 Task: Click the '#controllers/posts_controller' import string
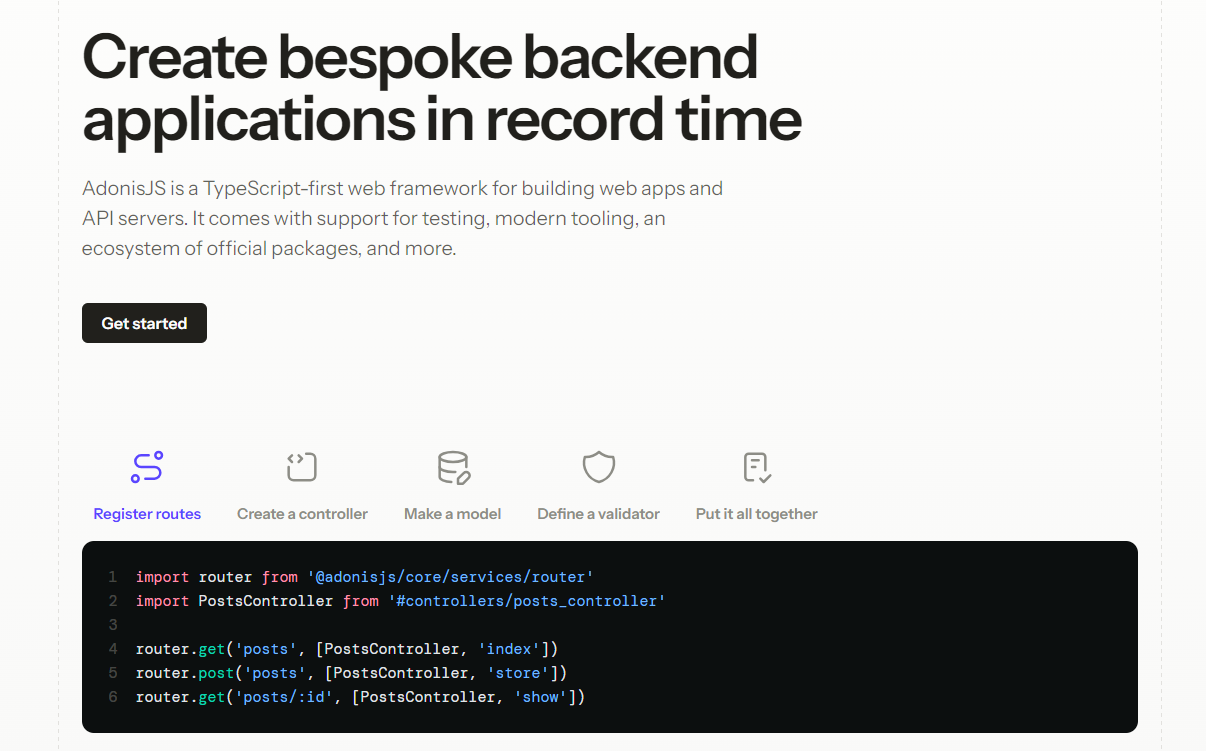click(x=527, y=601)
